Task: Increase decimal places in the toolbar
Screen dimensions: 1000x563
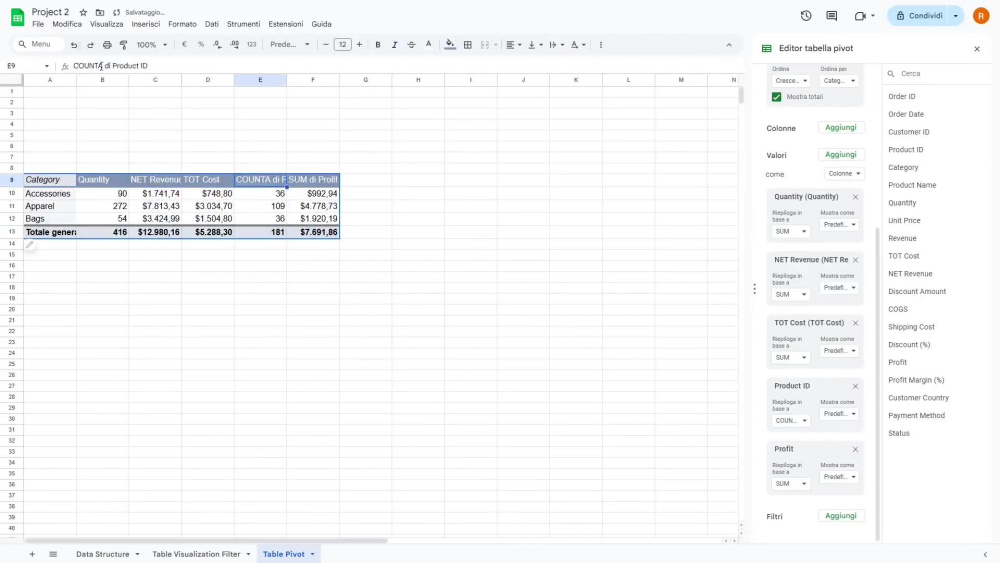Action: (x=235, y=45)
